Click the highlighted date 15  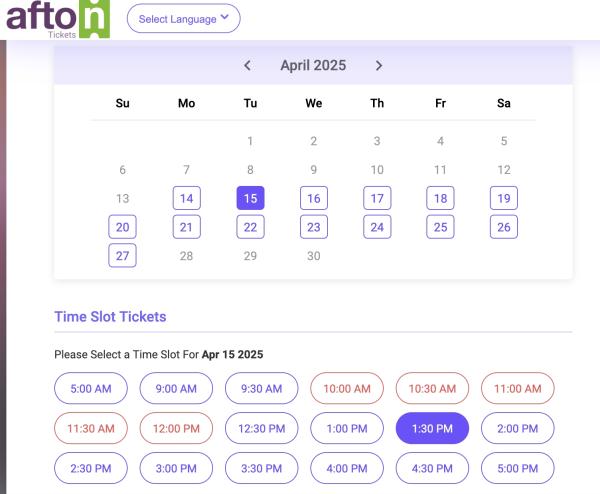pyautogui.click(x=250, y=198)
